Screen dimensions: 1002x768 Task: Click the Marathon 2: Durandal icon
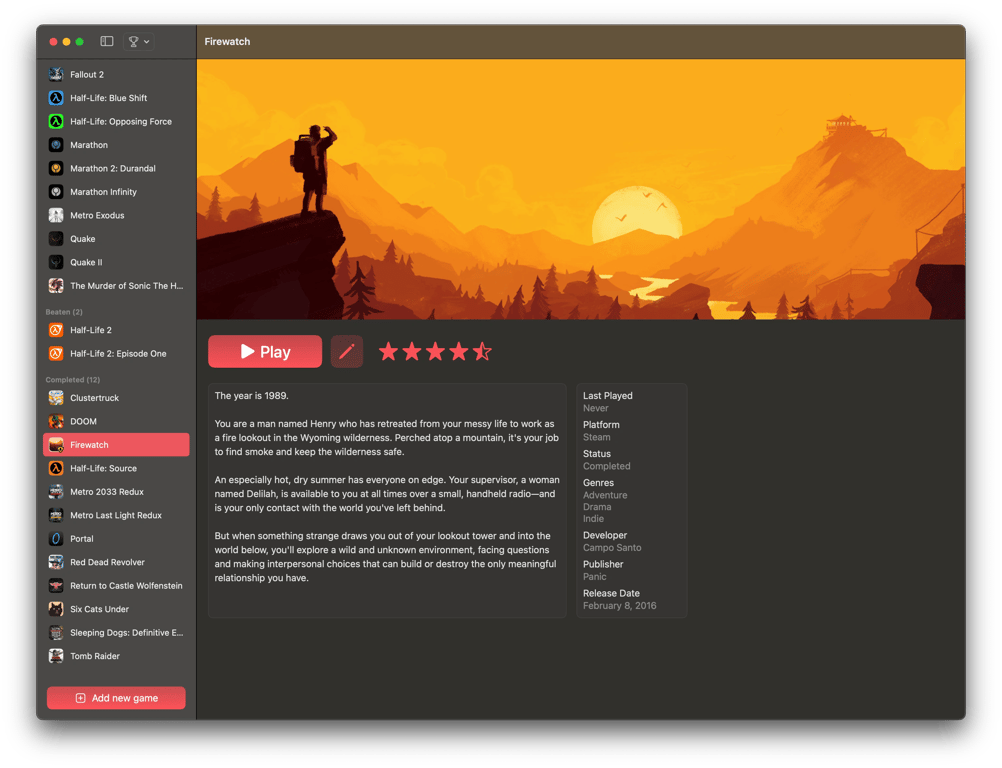[56, 168]
